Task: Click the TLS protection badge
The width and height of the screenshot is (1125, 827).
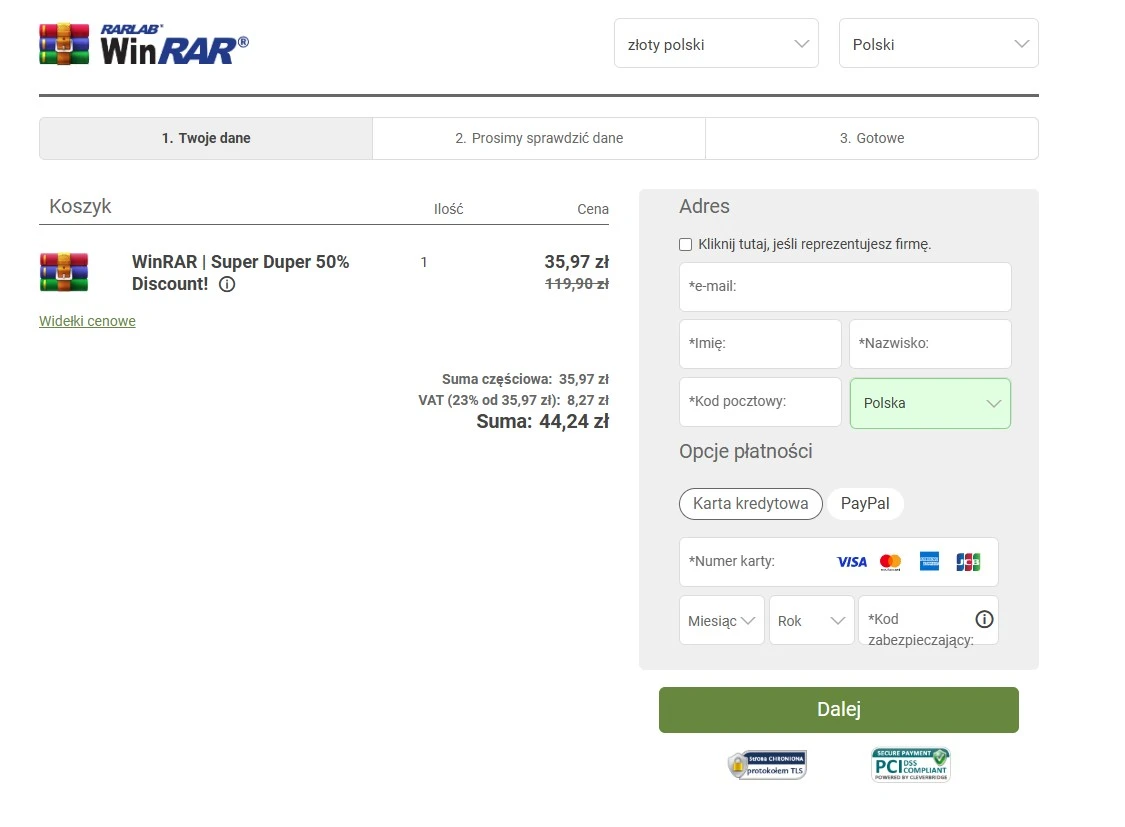Action: [x=766, y=764]
